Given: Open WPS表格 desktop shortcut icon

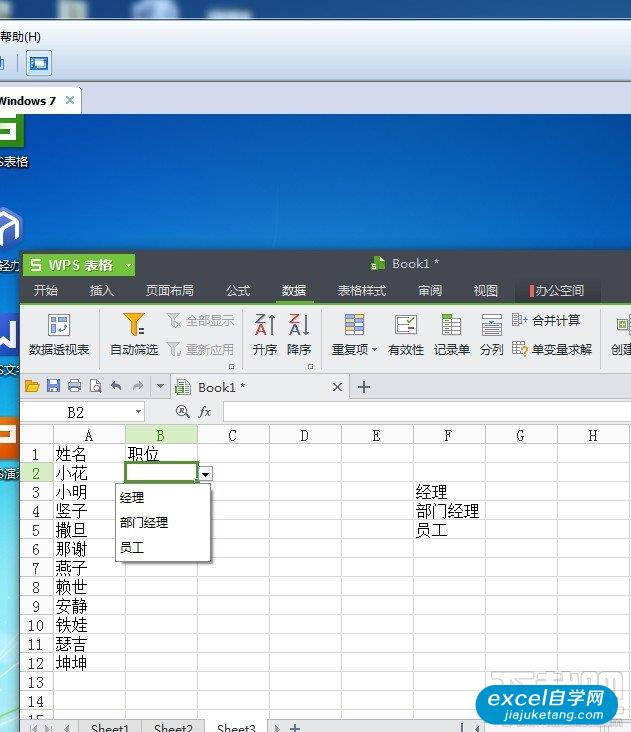Looking at the screenshot, I should click(12, 141).
